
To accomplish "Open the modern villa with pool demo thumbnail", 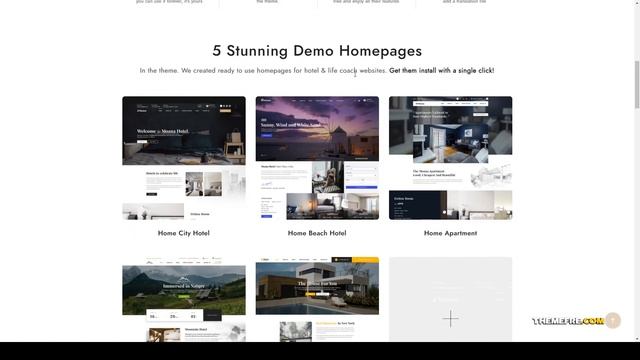I will (317, 299).
